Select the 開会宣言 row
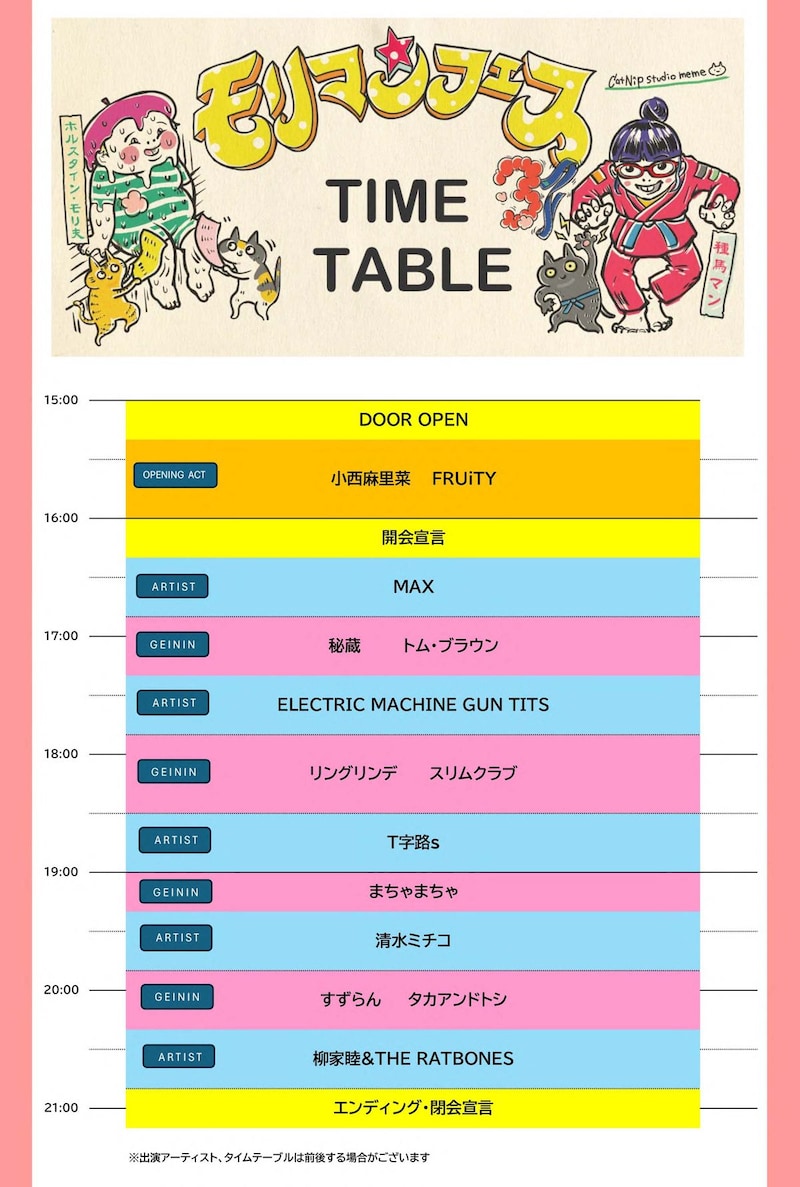This screenshot has width=800, height=1187. coord(412,537)
